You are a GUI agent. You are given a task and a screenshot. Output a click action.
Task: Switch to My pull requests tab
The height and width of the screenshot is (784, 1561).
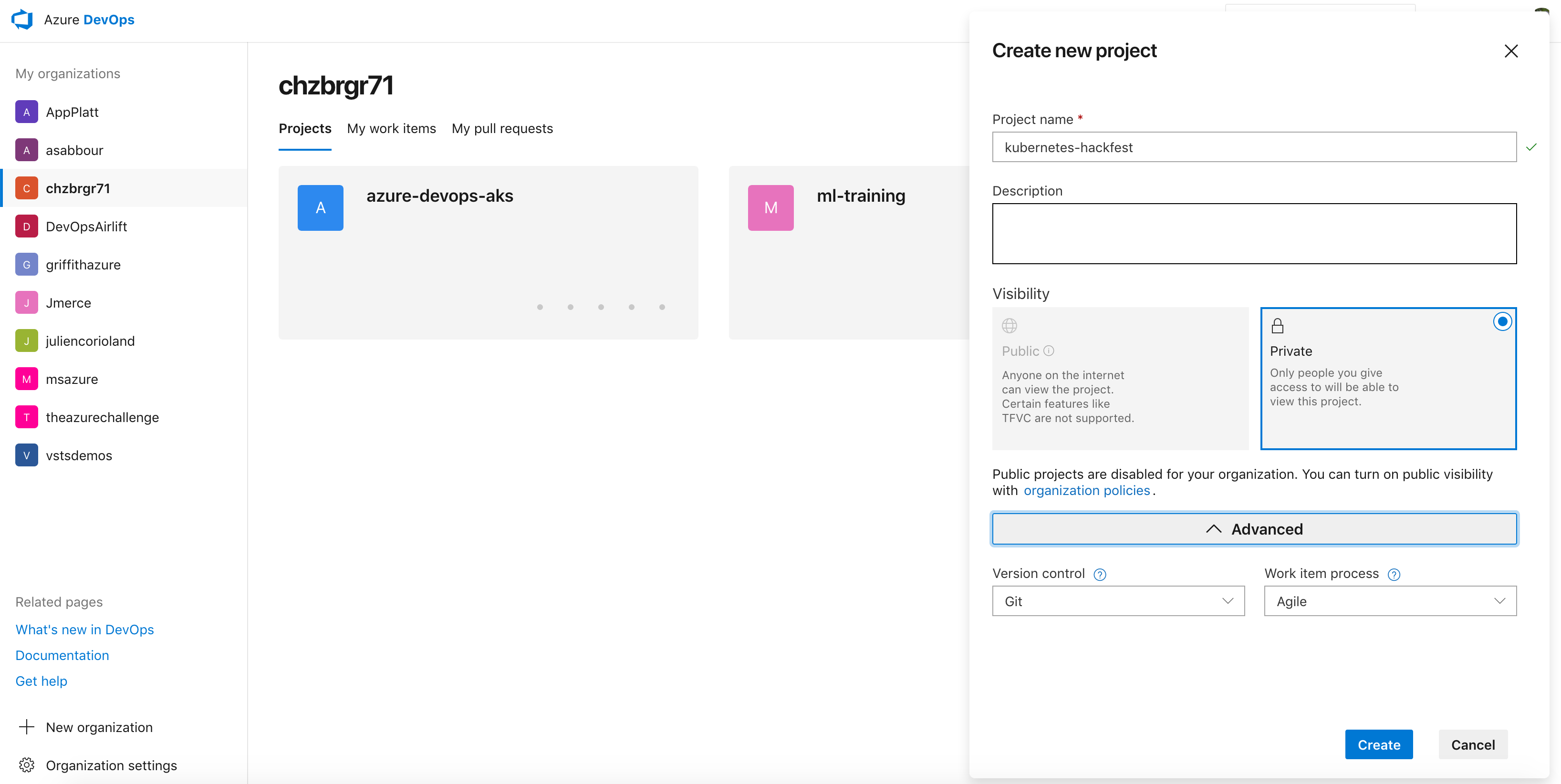pos(502,128)
